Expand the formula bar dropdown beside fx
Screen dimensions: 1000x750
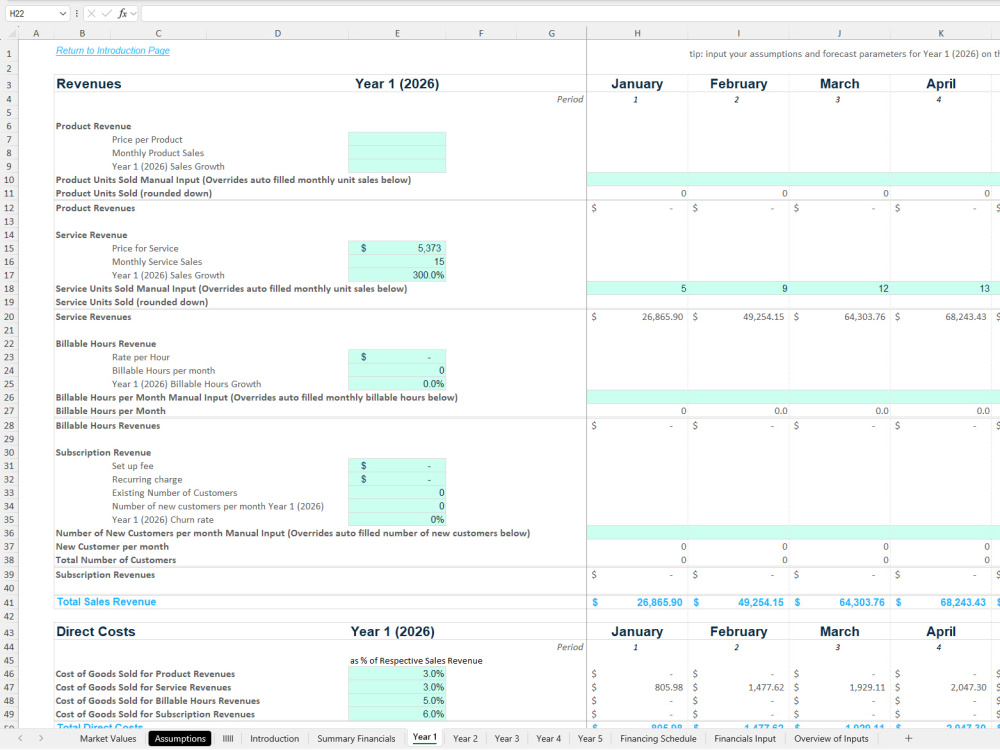tap(133, 13)
